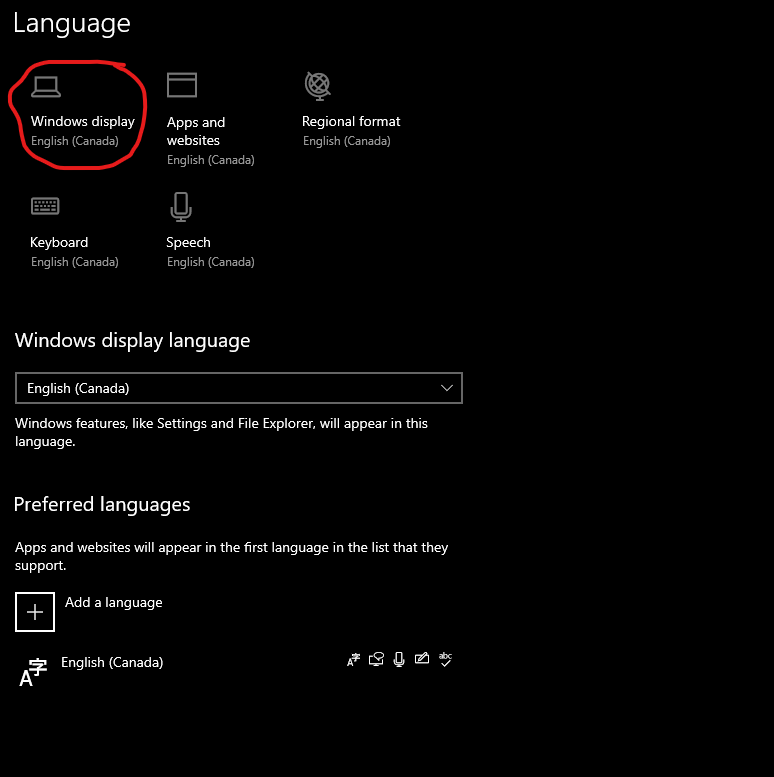The image size is (774, 777).
Task: Click the text-to-speech feature icon in language row
Action: (376, 660)
